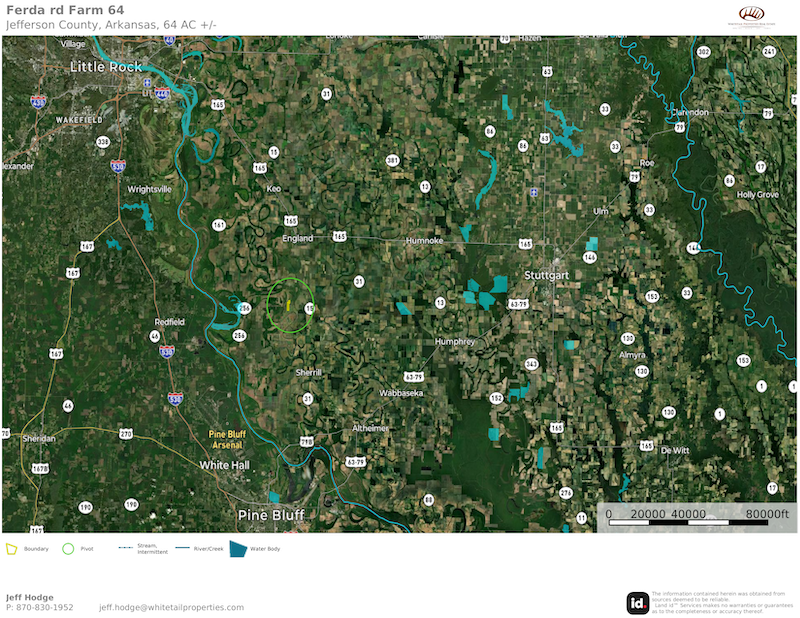The height and width of the screenshot is (618, 800).
Task: Click the Whitetail Properties logo
Action: tap(750, 15)
